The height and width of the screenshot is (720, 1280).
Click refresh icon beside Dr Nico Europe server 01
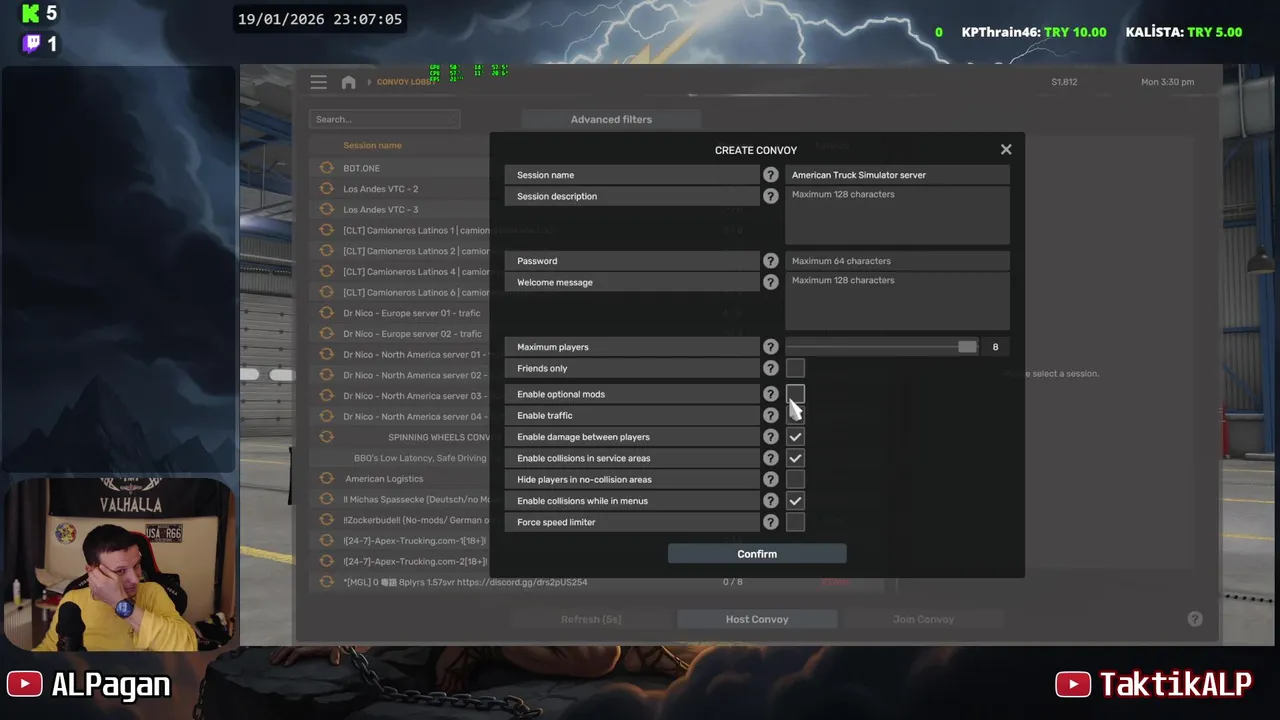[326, 313]
